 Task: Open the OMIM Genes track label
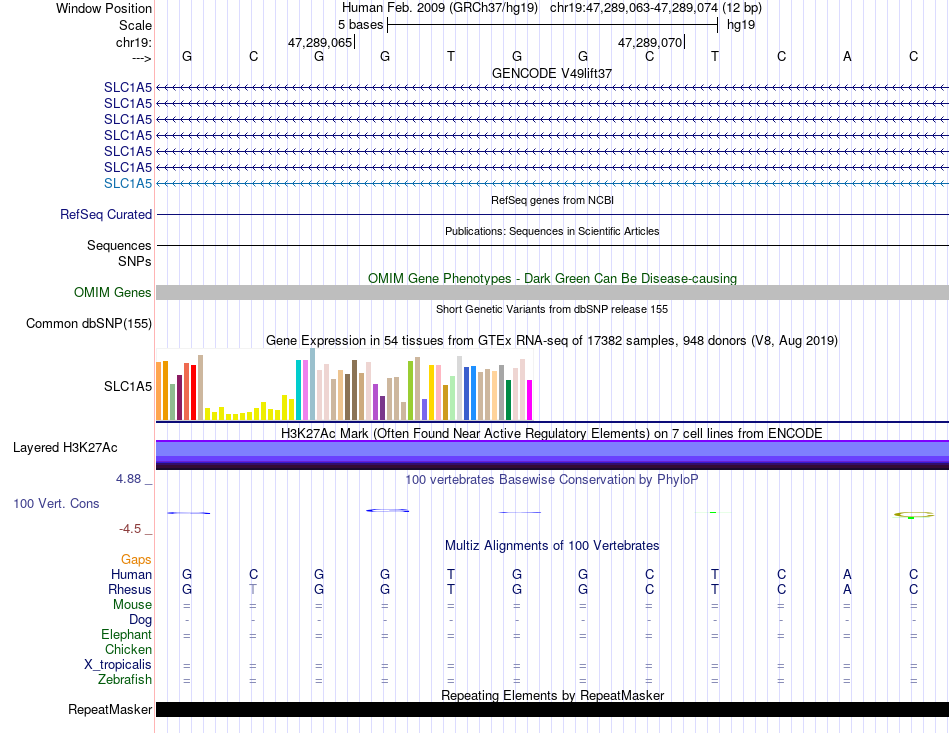click(x=113, y=293)
